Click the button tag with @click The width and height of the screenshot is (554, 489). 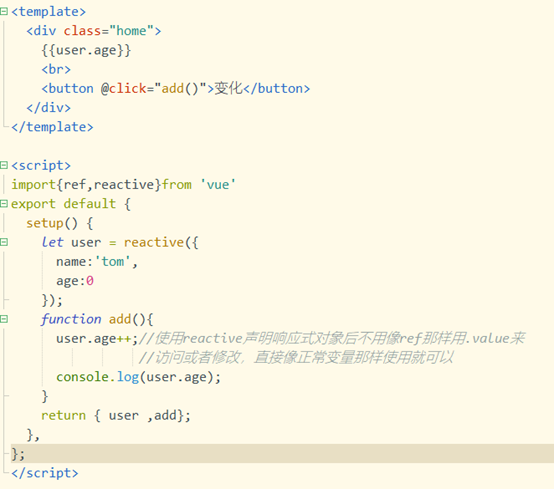pyautogui.click(x=176, y=88)
